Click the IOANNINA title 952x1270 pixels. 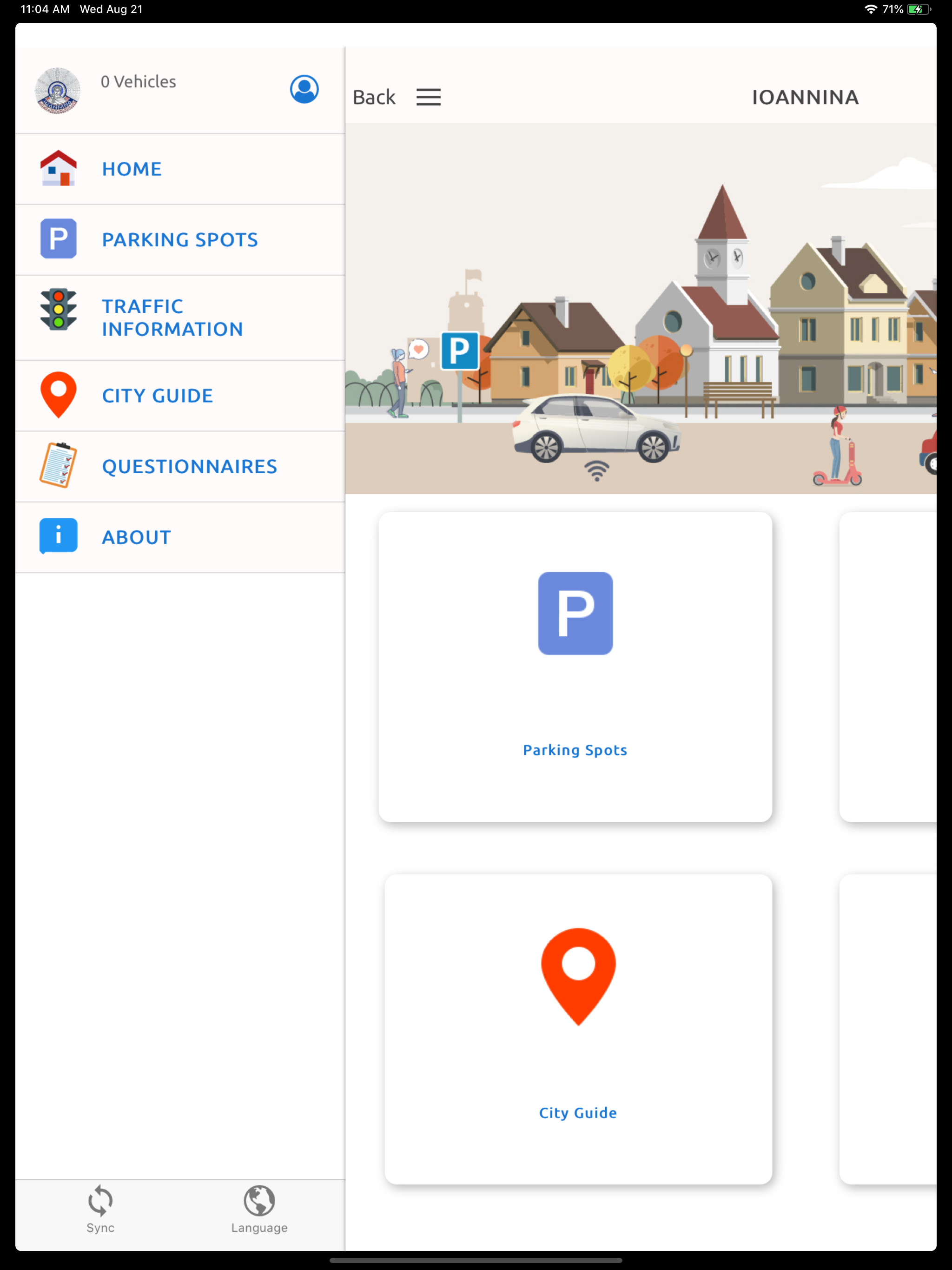coord(806,97)
